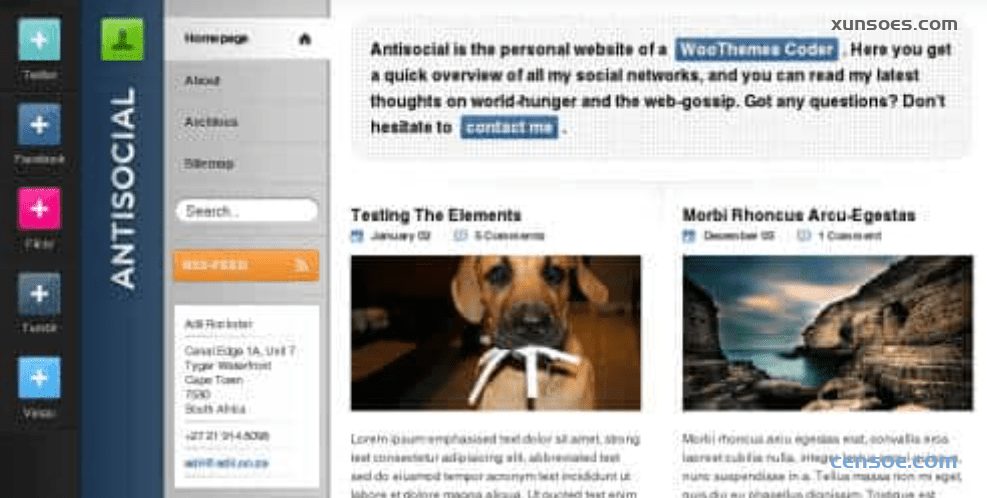This screenshot has width=987, height=498.
Task: Expand the Facebook plus icon
Action: (x=39, y=125)
